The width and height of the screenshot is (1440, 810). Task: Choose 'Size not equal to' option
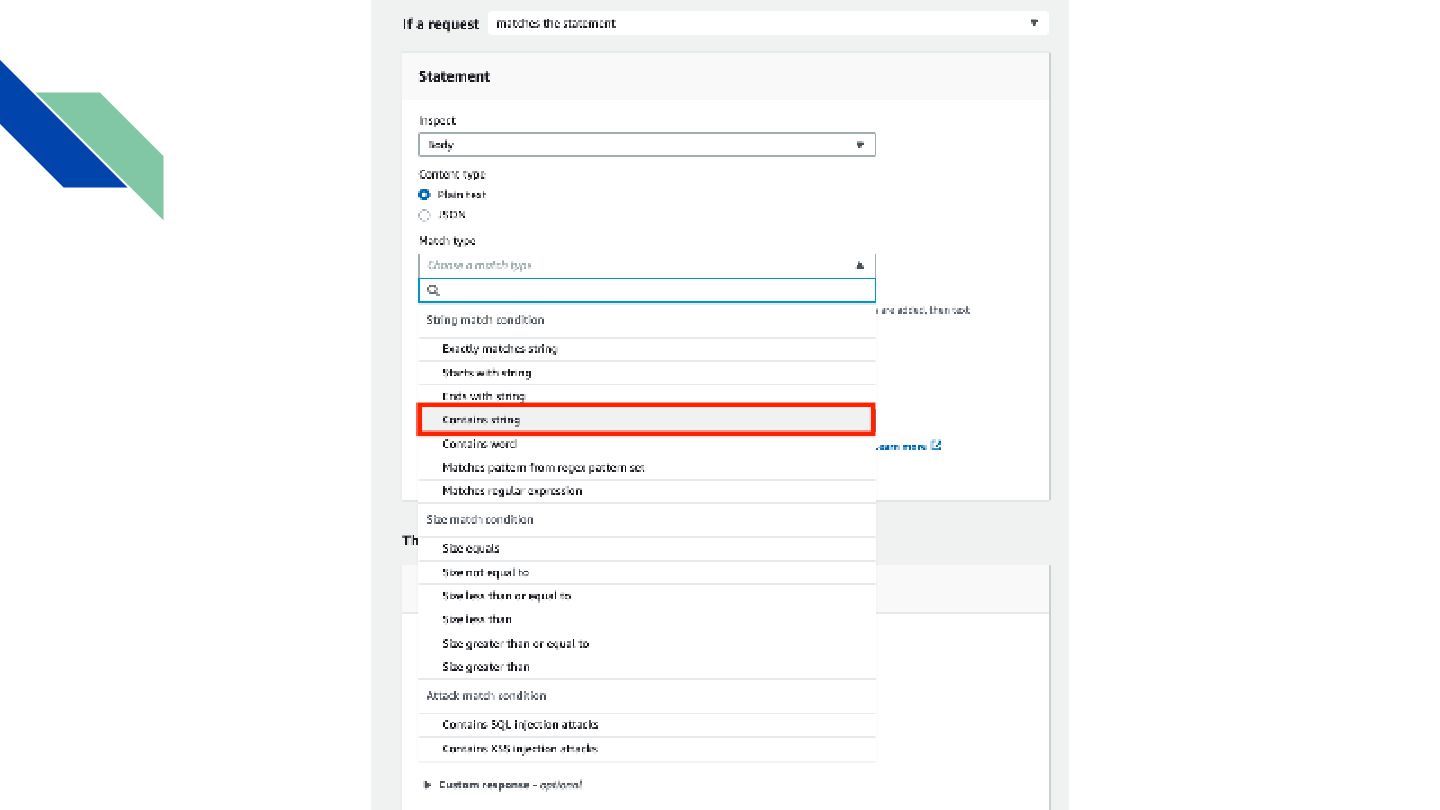(647, 573)
